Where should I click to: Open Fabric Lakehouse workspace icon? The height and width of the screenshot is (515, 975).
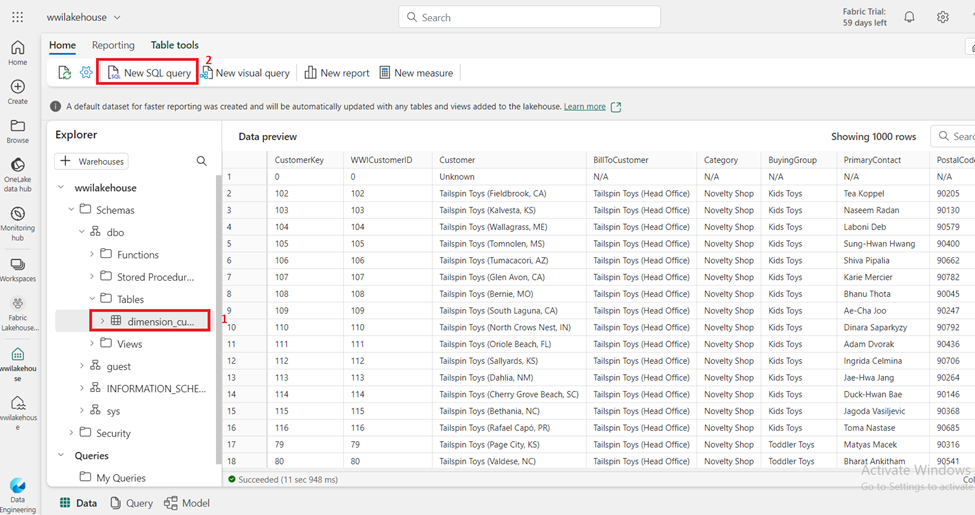tap(17, 313)
